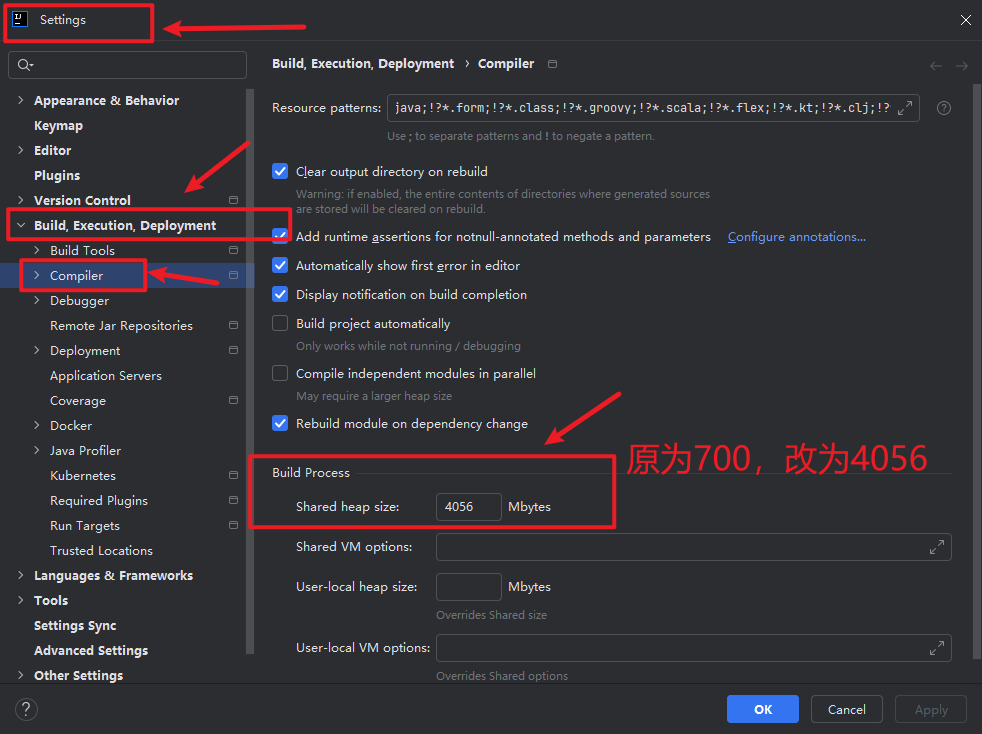Click Build, Execution, Deployment breadcrumb
The height and width of the screenshot is (734, 982).
(x=363, y=64)
